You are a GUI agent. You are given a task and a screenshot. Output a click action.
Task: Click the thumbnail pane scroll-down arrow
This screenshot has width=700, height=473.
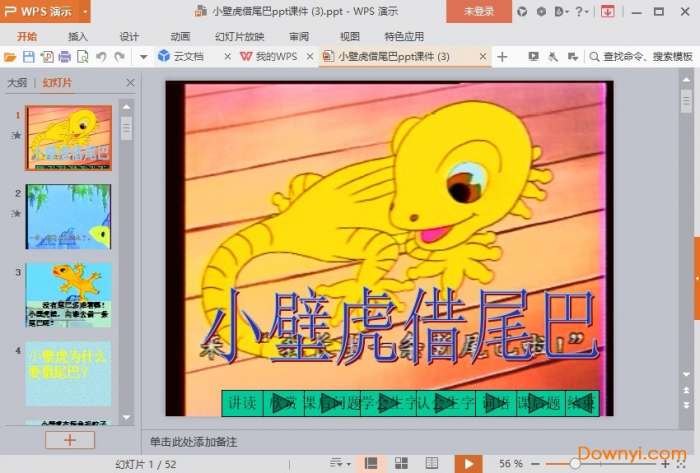click(x=126, y=418)
